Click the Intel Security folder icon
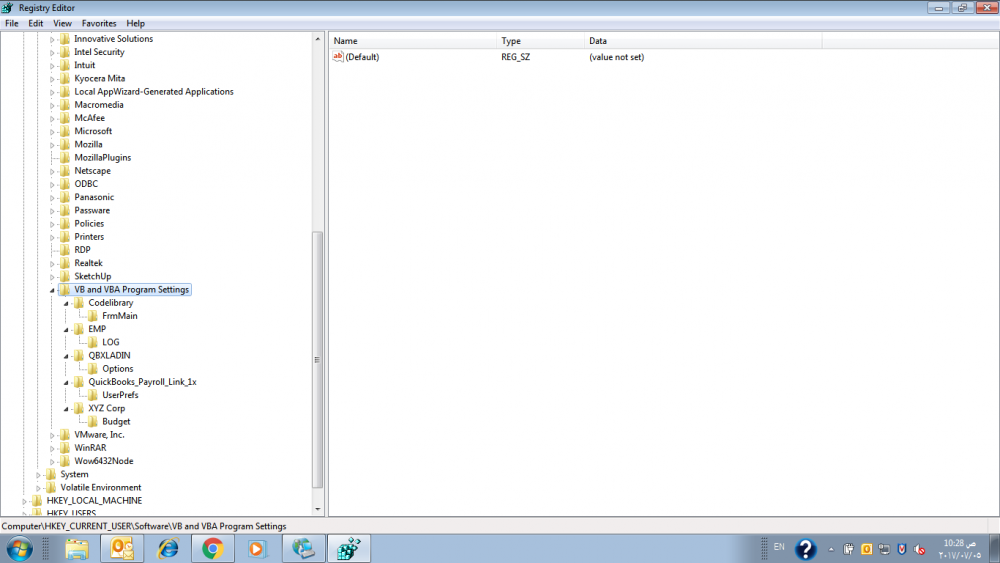Viewport: 1000px width, 563px height. click(x=65, y=52)
